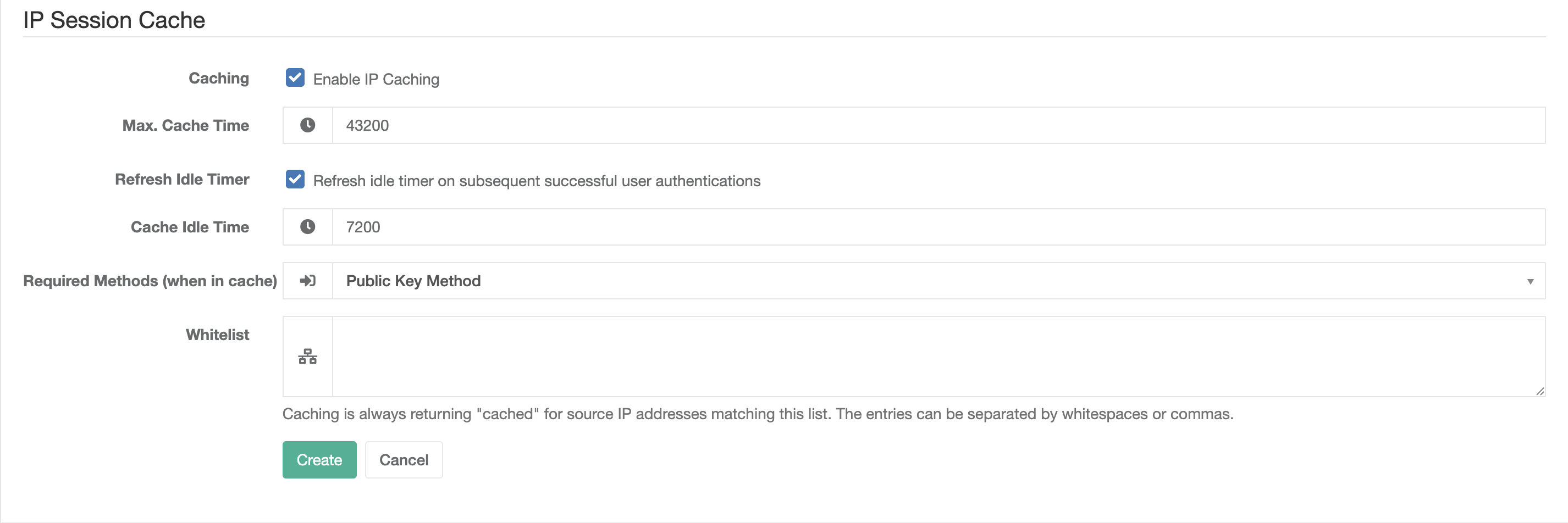Click the clock icon beside Max. Cache Time
The width and height of the screenshot is (1568, 523).
pyautogui.click(x=307, y=125)
